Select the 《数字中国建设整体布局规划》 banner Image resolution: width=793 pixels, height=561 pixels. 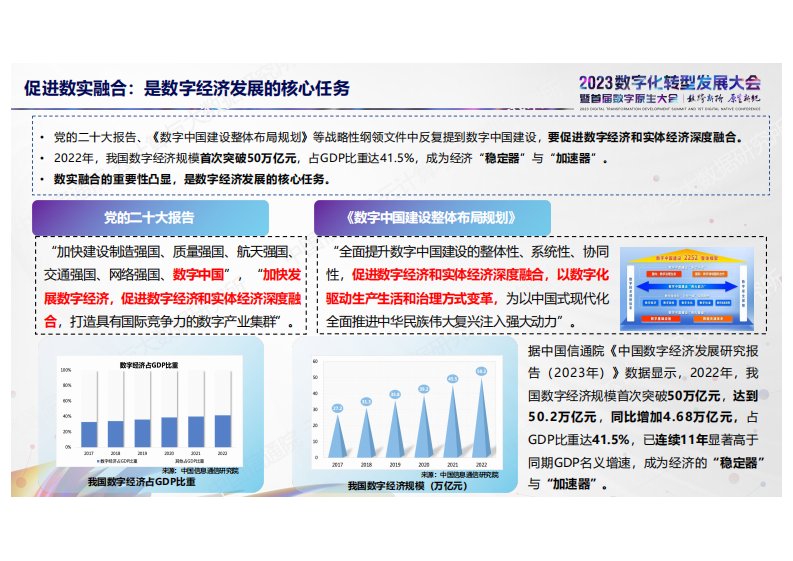pos(431,217)
